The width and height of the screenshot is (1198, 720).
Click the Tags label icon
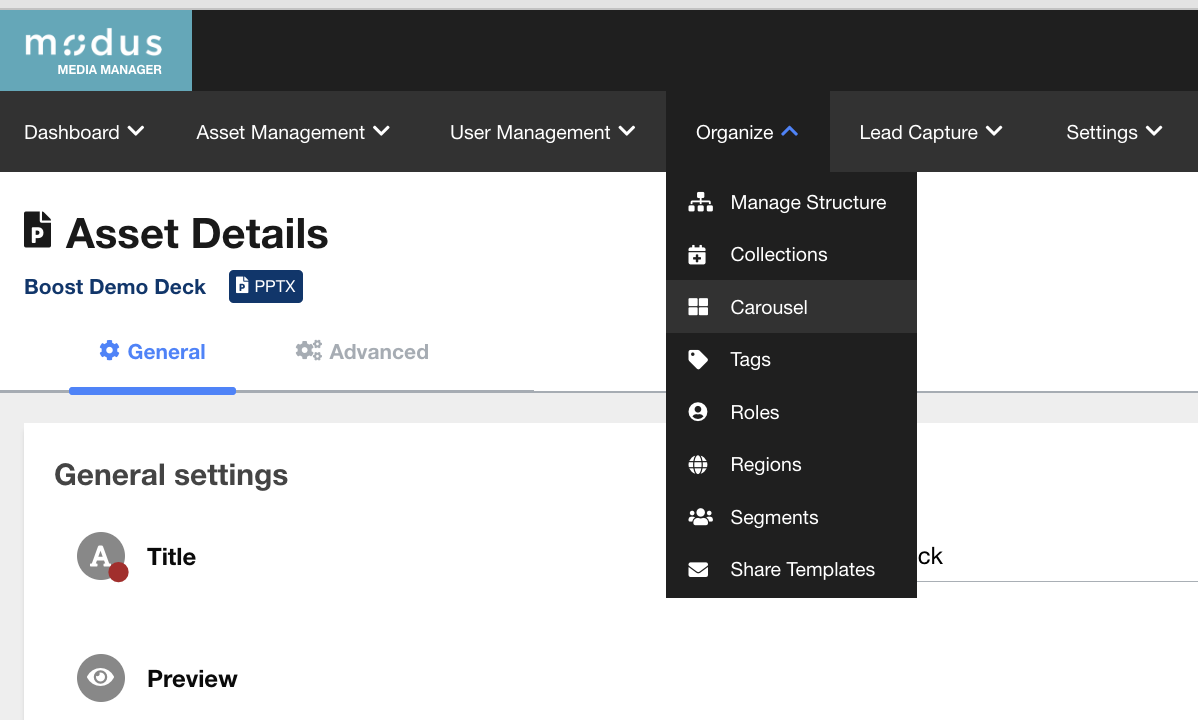698,360
